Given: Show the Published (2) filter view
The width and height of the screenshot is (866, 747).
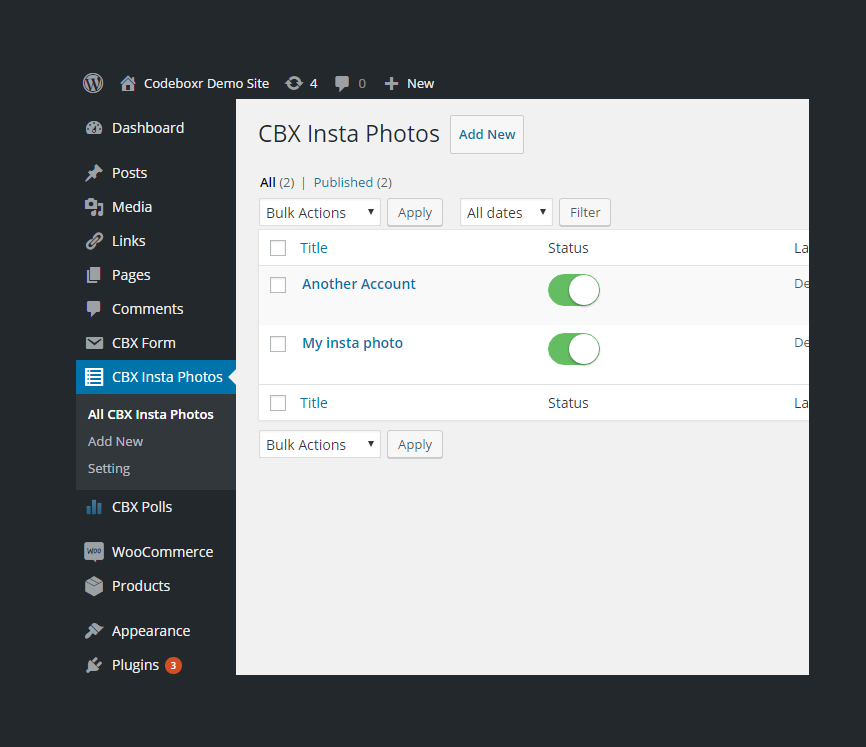Looking at the screenshot, I should (353, 183).
